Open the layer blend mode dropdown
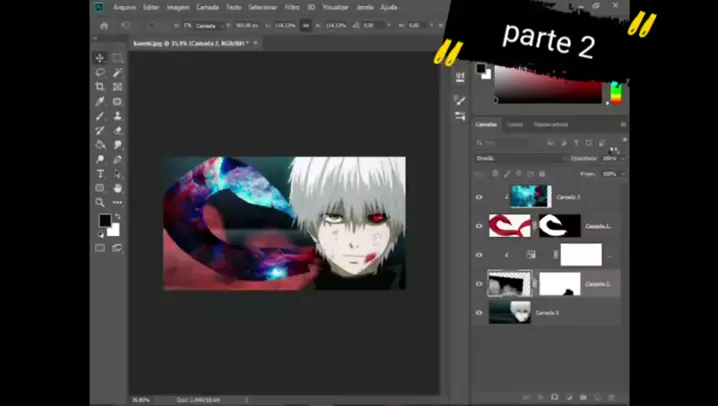Screen dimensions: 718x406 (521, 158)
